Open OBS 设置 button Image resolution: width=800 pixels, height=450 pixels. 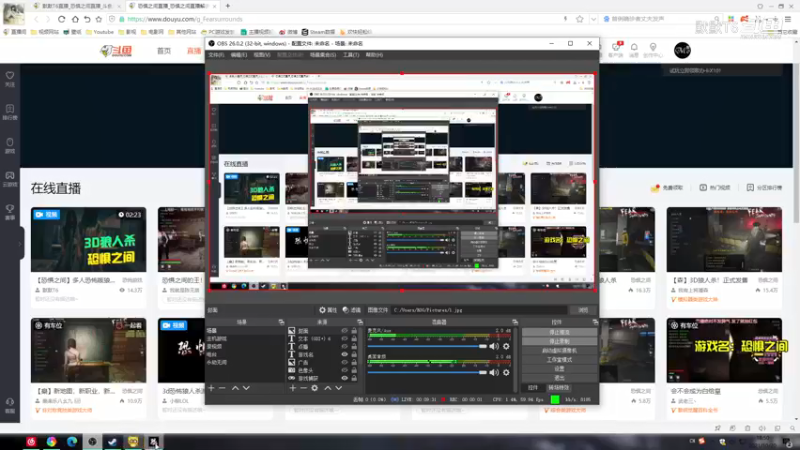point(559,368)
